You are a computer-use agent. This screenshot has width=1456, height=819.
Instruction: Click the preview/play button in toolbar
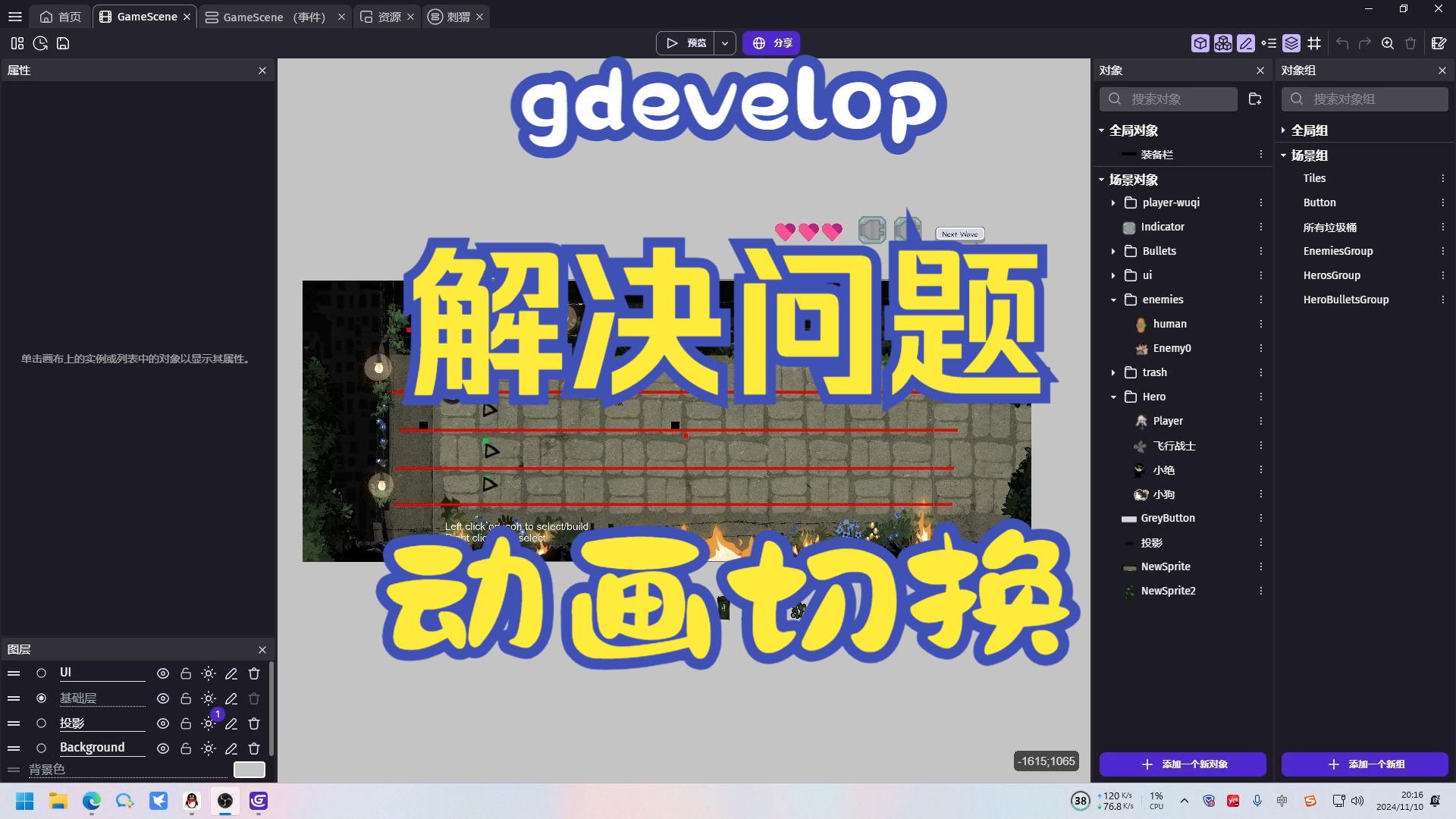pos(686,43)
